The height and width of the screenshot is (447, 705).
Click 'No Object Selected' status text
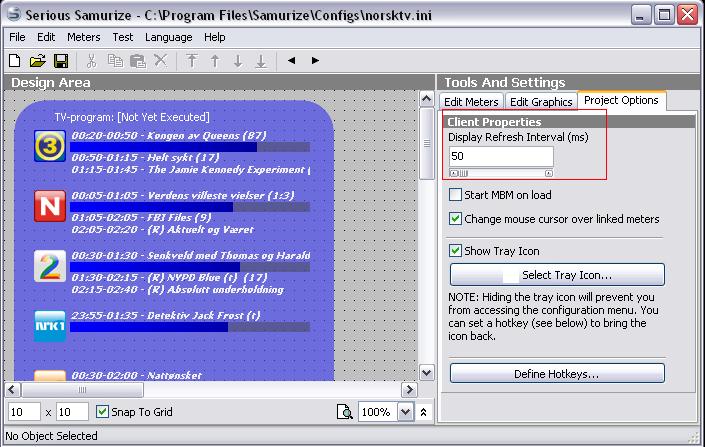pos(51,436)
